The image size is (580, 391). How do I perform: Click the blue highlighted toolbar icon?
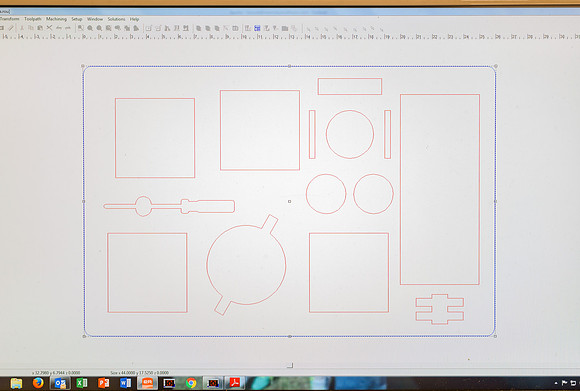coord(257,28)
